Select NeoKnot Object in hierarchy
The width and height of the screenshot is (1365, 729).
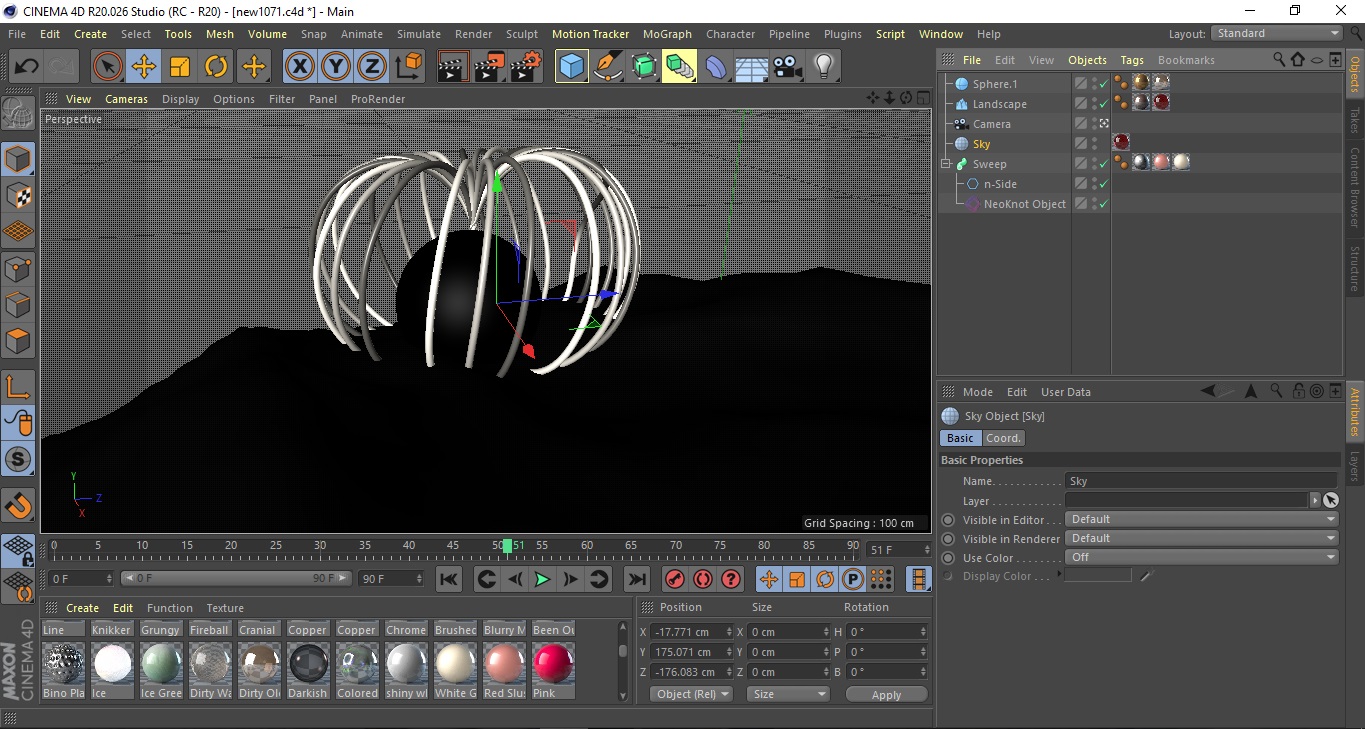[1025, 204]
